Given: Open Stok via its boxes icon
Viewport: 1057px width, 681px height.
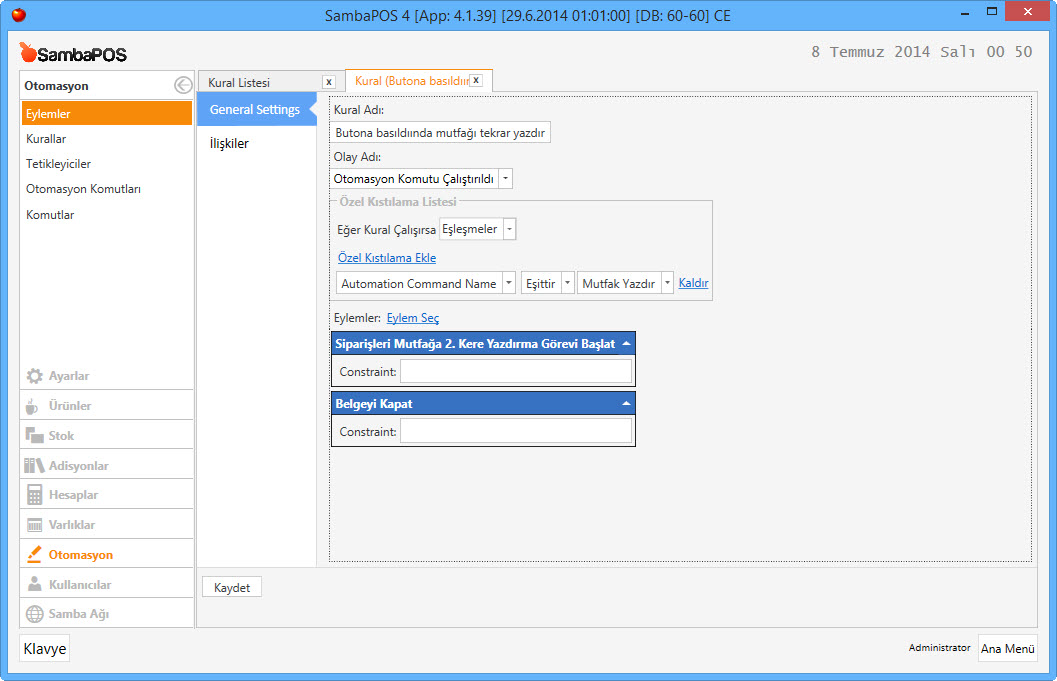Looking at the screenshot, I should (34, 436).
